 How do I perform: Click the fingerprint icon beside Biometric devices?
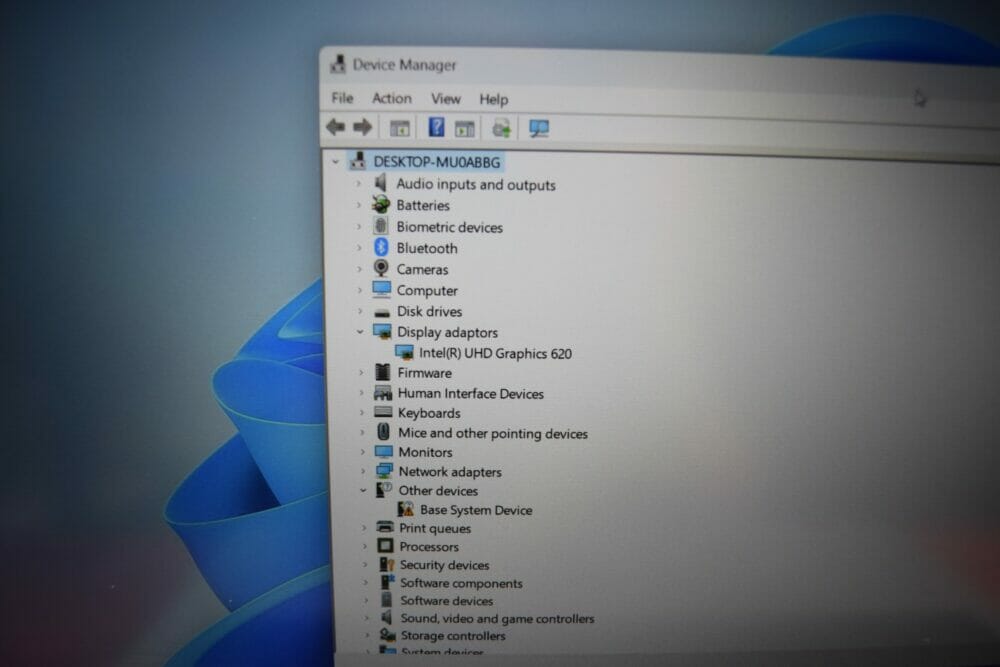(381, 226)
